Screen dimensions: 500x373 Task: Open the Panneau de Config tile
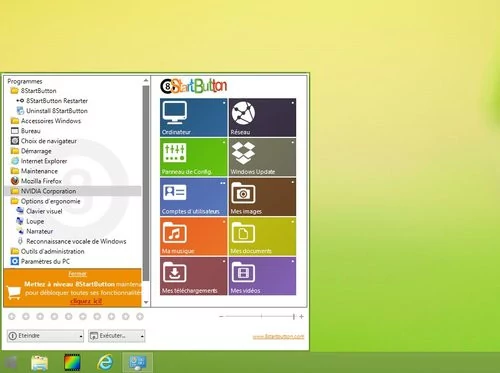tap(193, 157)
